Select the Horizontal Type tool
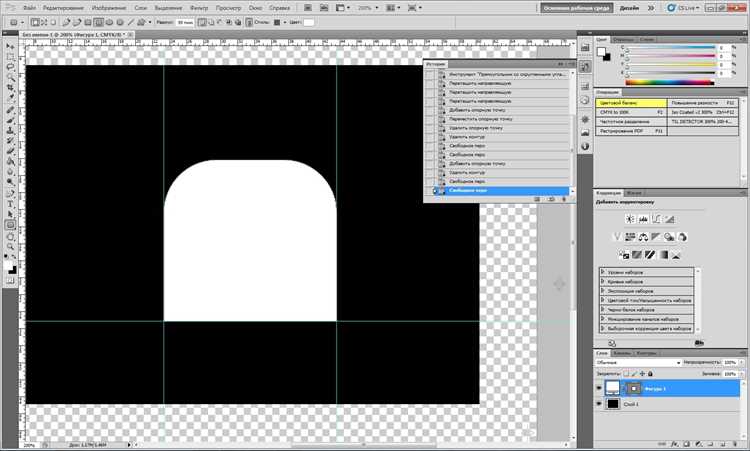Screen dimensions: 750x451 [x=10, y=204]
